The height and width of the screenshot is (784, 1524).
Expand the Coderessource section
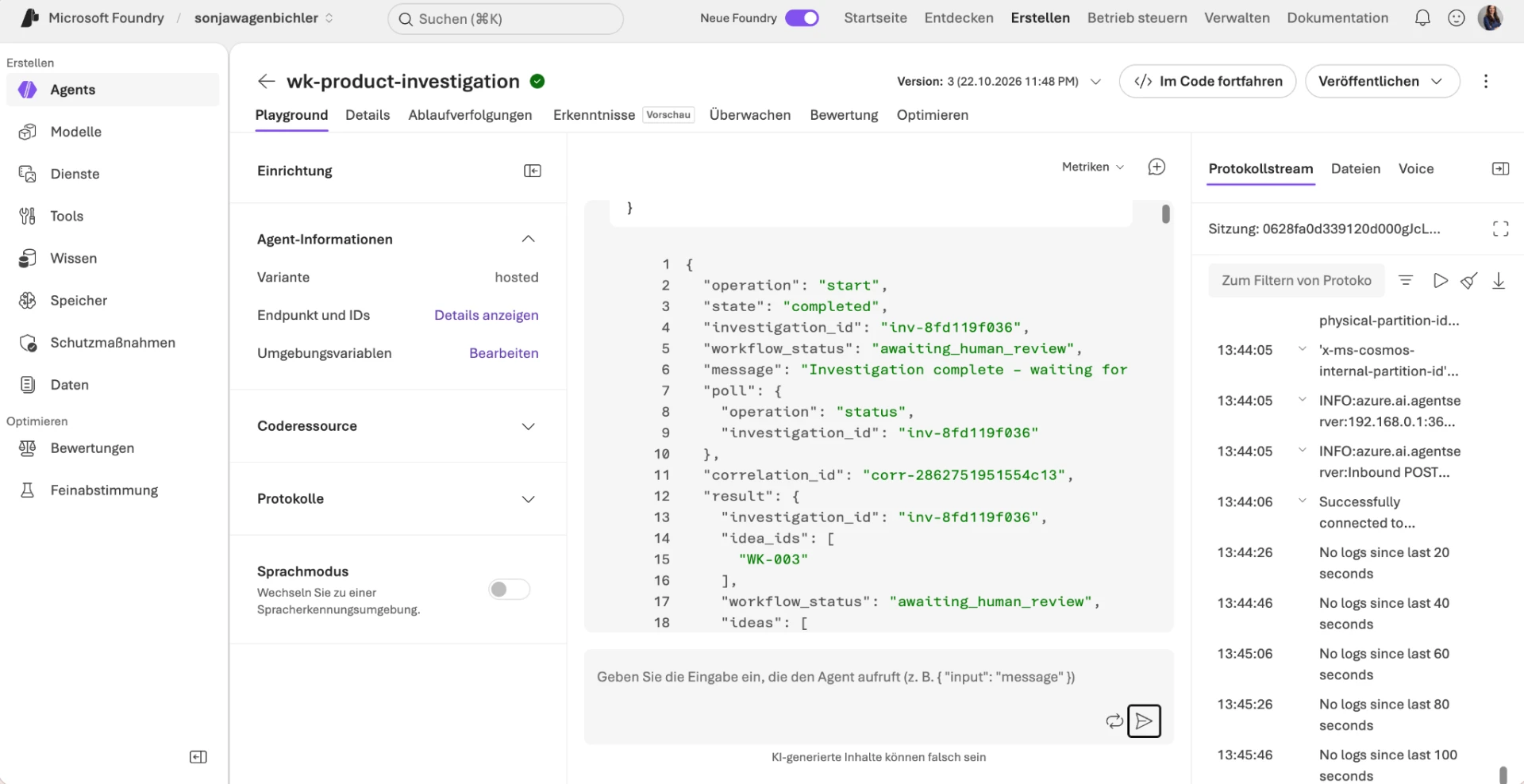pyautogui.click(x=528, y=426)
